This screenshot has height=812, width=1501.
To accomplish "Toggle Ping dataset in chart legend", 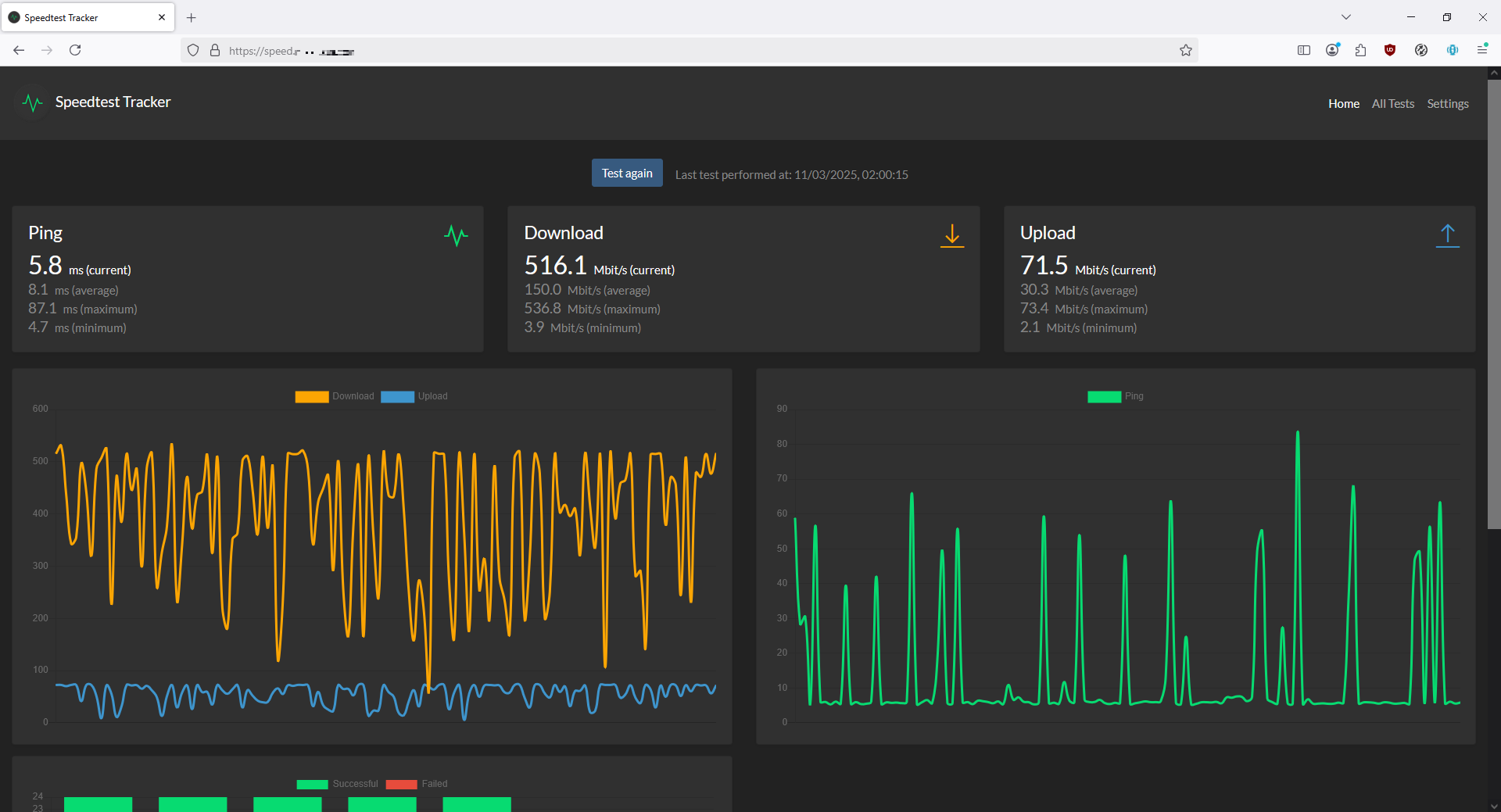I will (1116, 396).
